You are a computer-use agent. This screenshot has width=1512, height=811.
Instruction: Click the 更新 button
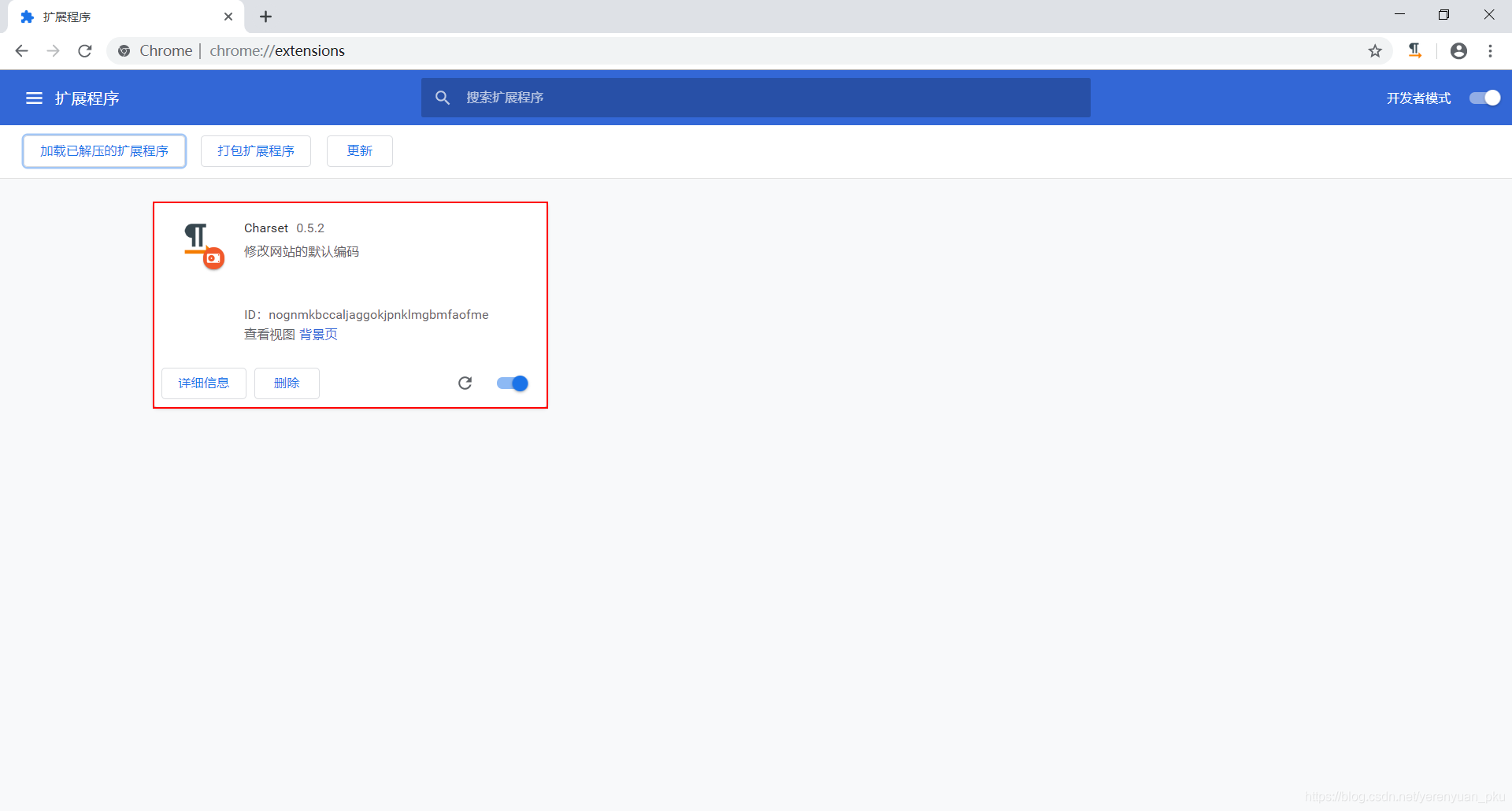(360, 151)
